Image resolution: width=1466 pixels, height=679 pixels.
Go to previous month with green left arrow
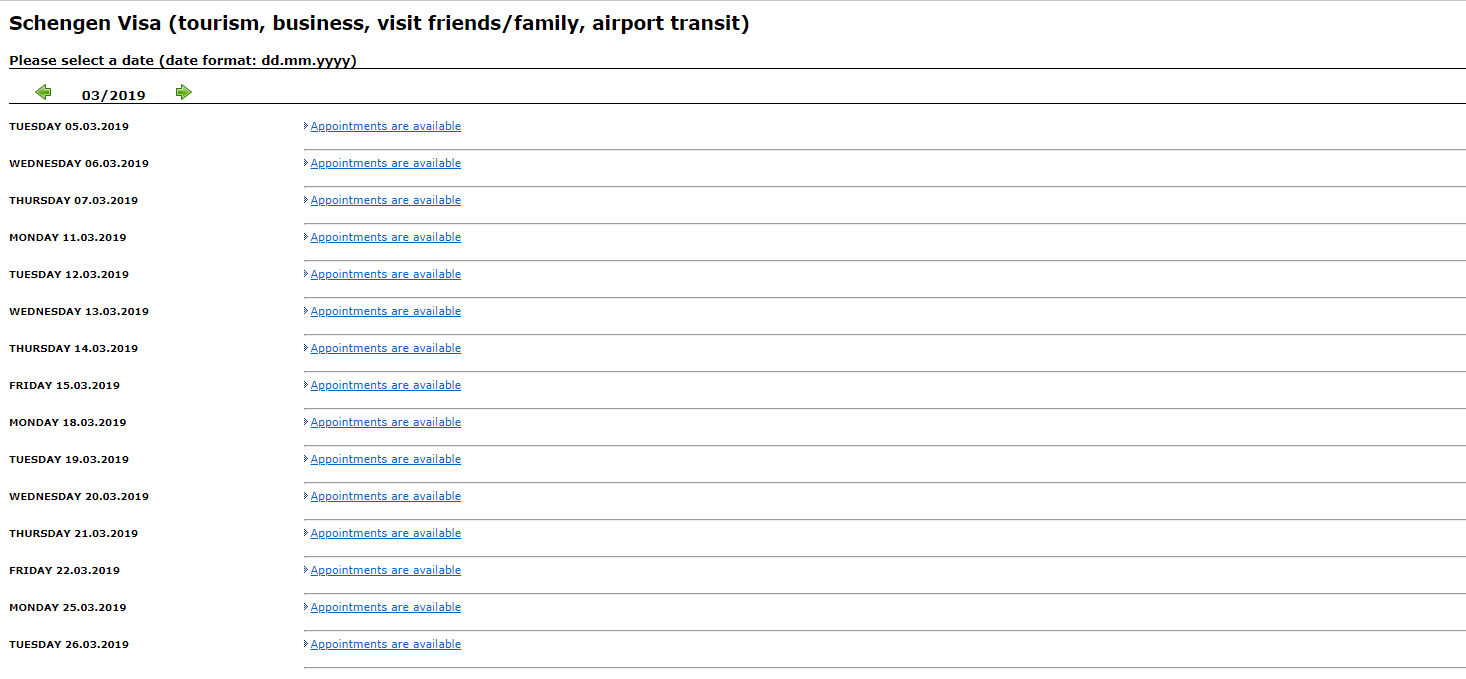click(x=43, y=92)
